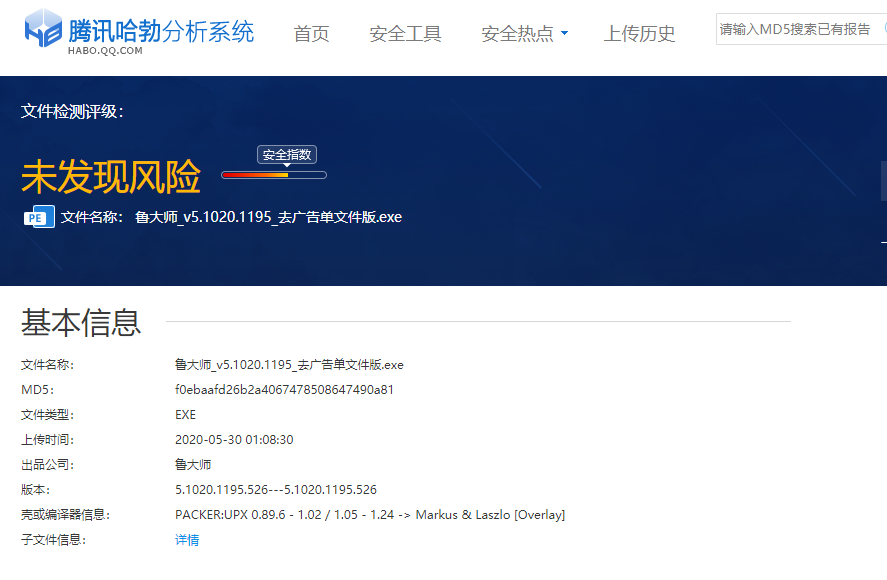Click the company name 鲁大师
The image size is (887, 580).
click(x=193, y=465)
